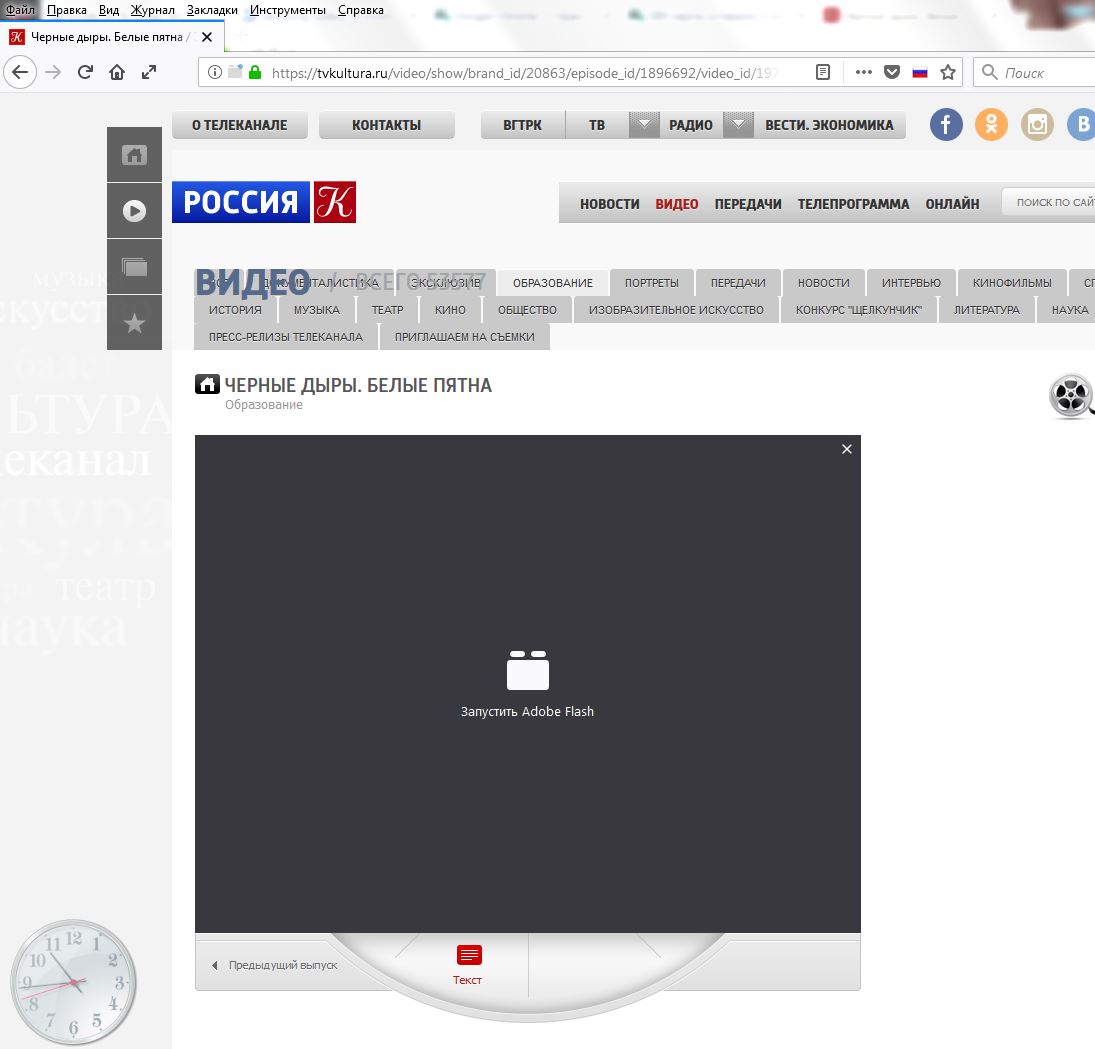Expand dropdown arrow next to РАДИО

click(x=738, y=125)
